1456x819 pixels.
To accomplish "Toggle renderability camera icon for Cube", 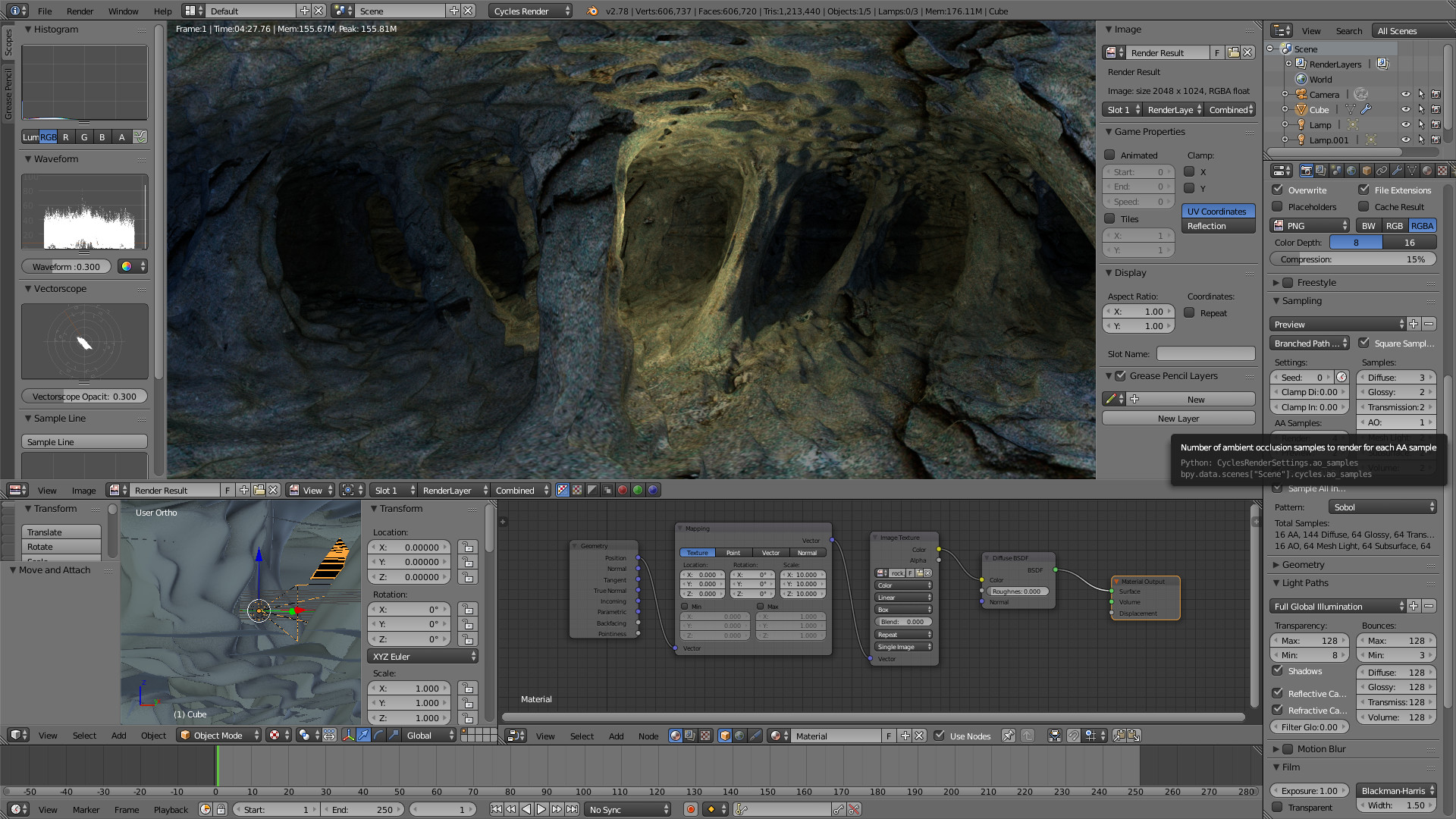I will coord(1436,109).
